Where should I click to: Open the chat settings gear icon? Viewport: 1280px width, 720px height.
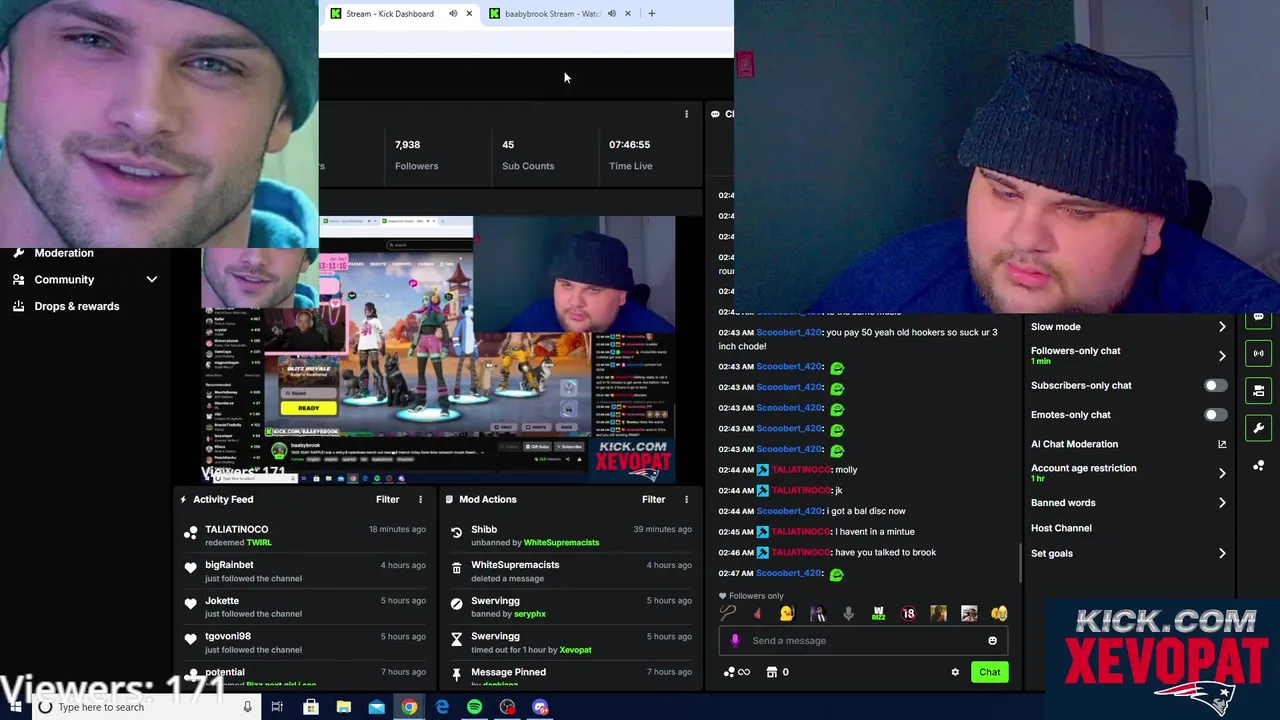[955, 672]
